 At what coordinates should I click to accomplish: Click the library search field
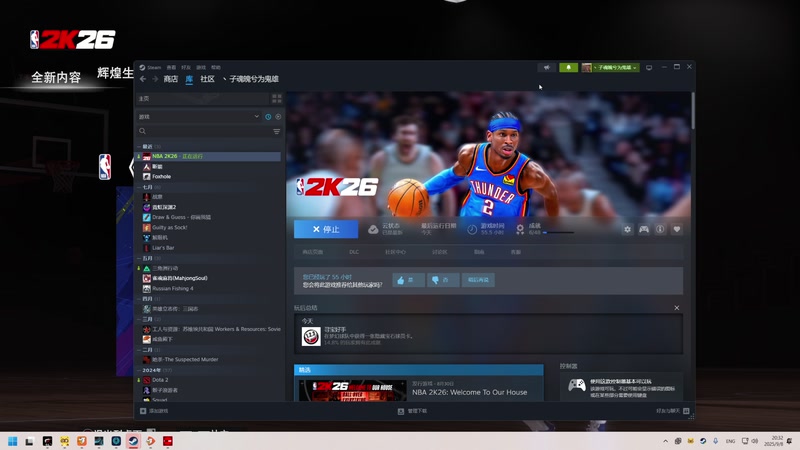[204, 131]
